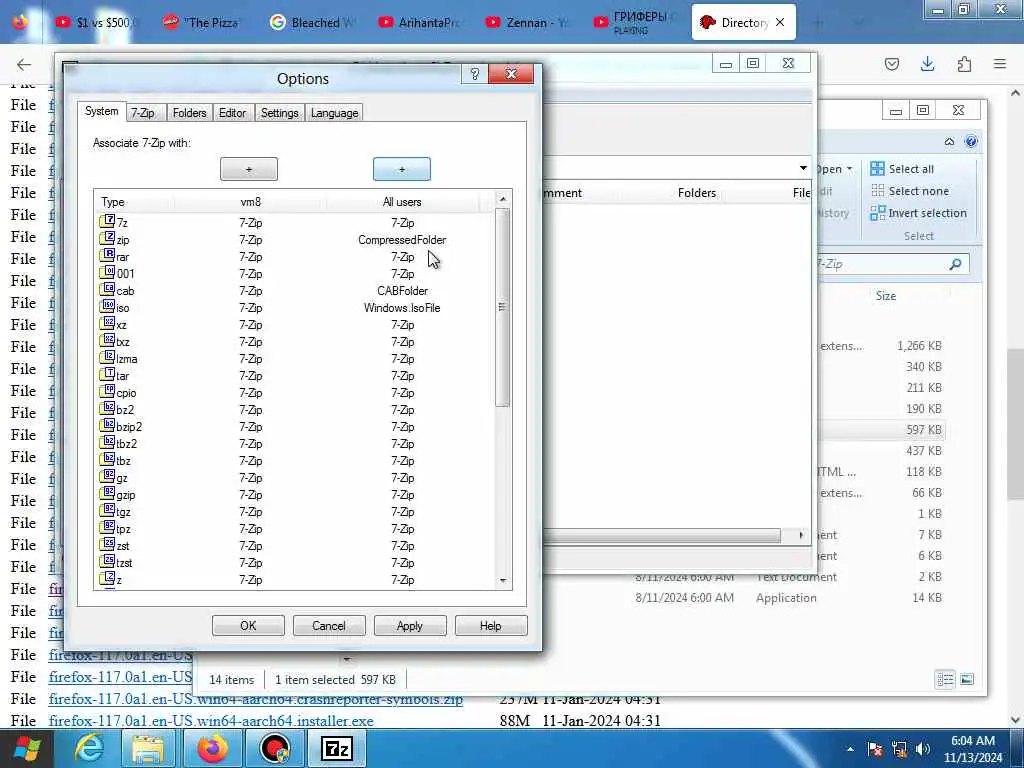Click the plus button above vm8 column
Viewport: 1024px width, 768px height.
click(x=249, y=169)
